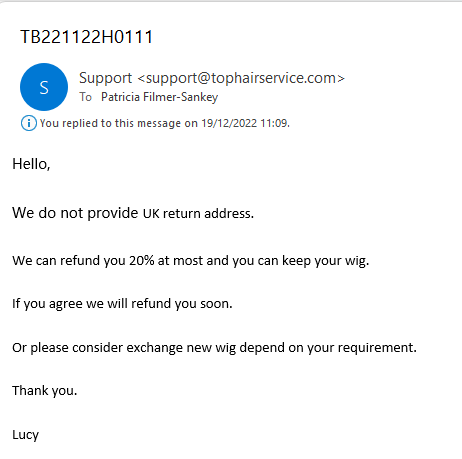Click the signature name Lucy
Image resolution: width=462 pixels, height=459 pixels.
(25, 435)
